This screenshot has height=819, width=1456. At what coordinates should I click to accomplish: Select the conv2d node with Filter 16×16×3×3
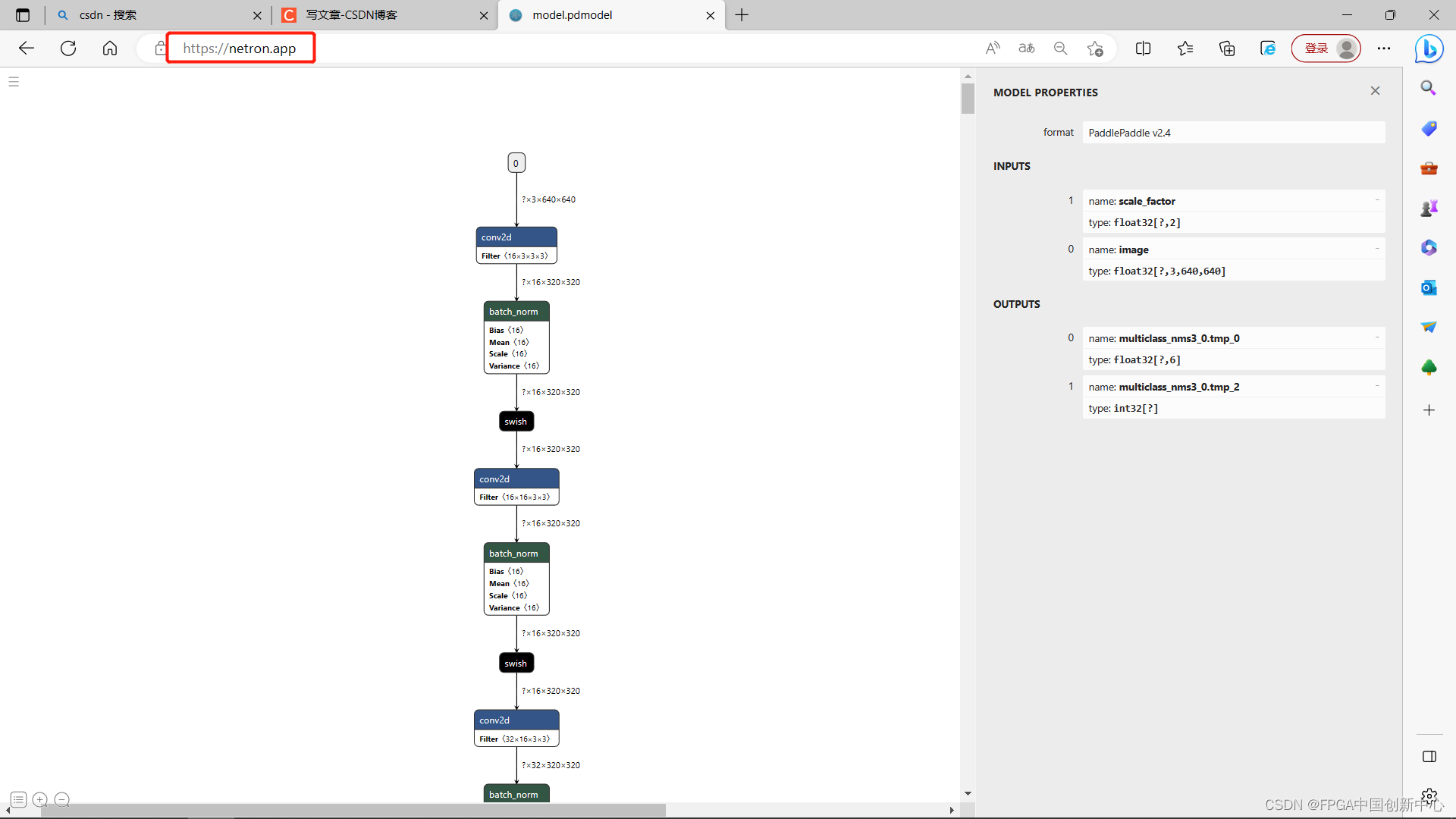[x=516, y=487]
